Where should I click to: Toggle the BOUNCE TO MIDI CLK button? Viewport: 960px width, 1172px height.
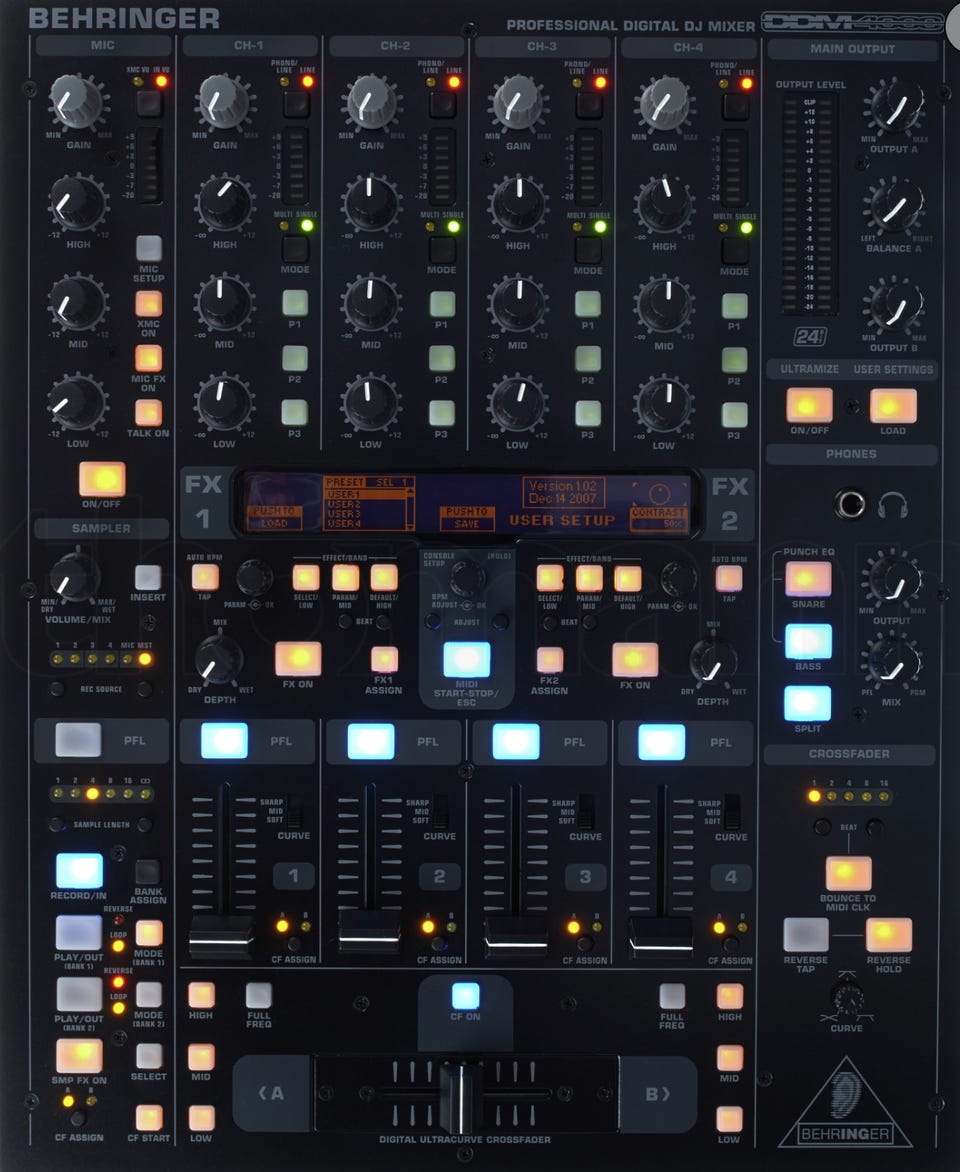pyautogui.click(x=848, y=874)
